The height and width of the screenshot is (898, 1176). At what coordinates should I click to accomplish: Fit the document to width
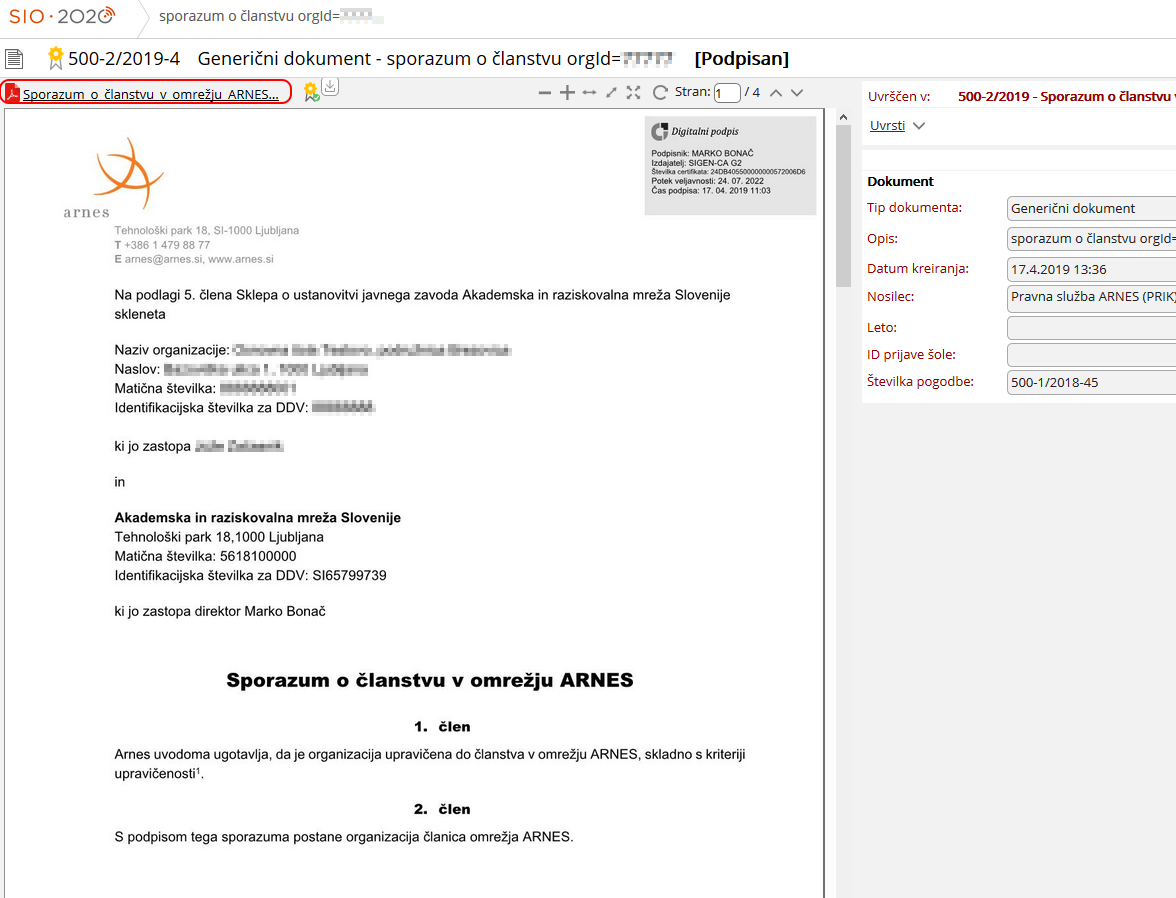click(x=590, y=92)
